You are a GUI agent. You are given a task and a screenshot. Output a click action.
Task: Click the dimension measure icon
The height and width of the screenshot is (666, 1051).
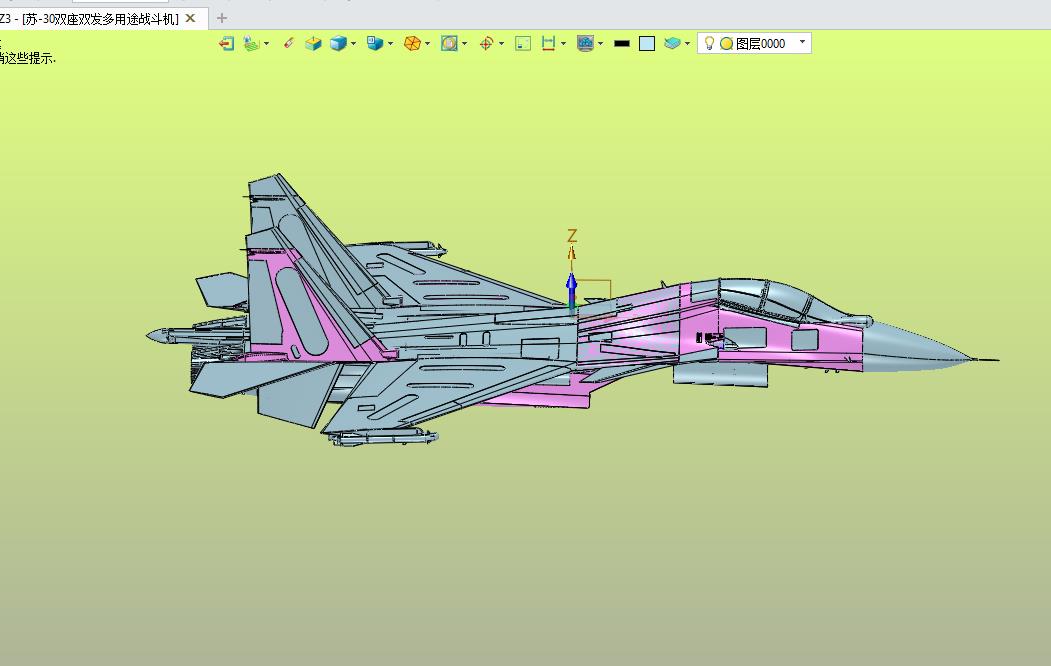548,44
